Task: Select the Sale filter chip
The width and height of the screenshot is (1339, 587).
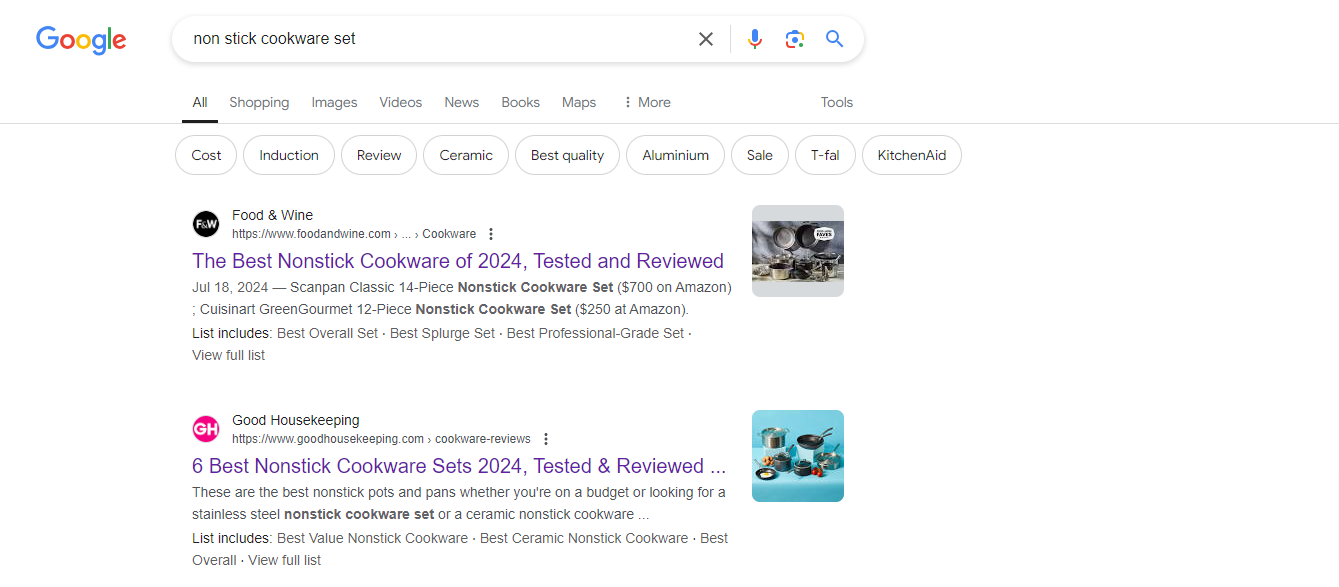Action: (x=760, y=155)
